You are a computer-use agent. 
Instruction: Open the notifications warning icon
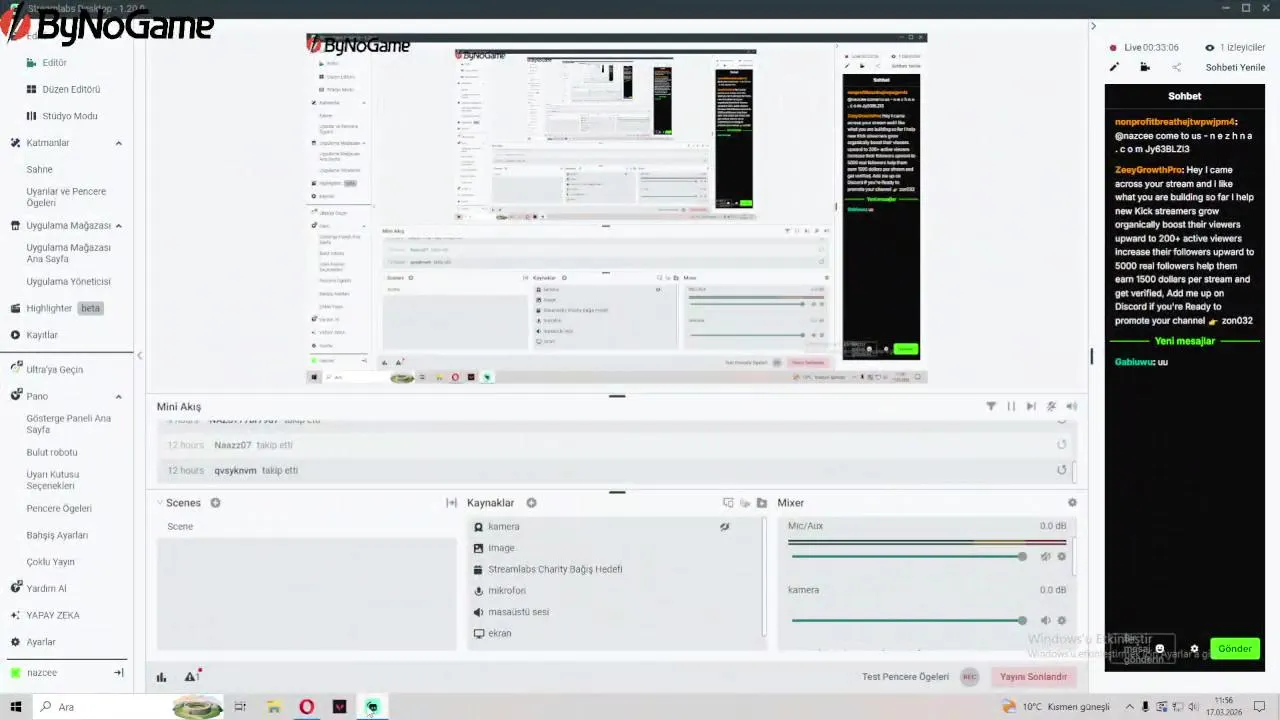click(191, 677)
